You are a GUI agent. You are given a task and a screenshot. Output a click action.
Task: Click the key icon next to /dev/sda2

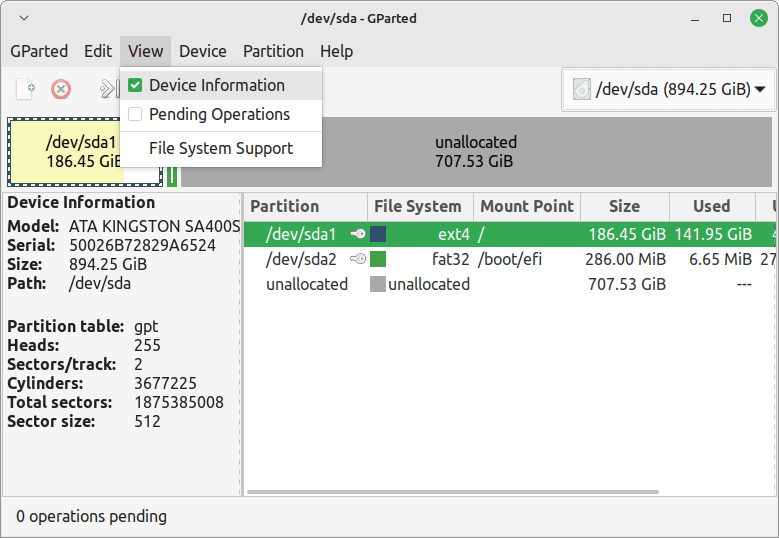point(357,259)
